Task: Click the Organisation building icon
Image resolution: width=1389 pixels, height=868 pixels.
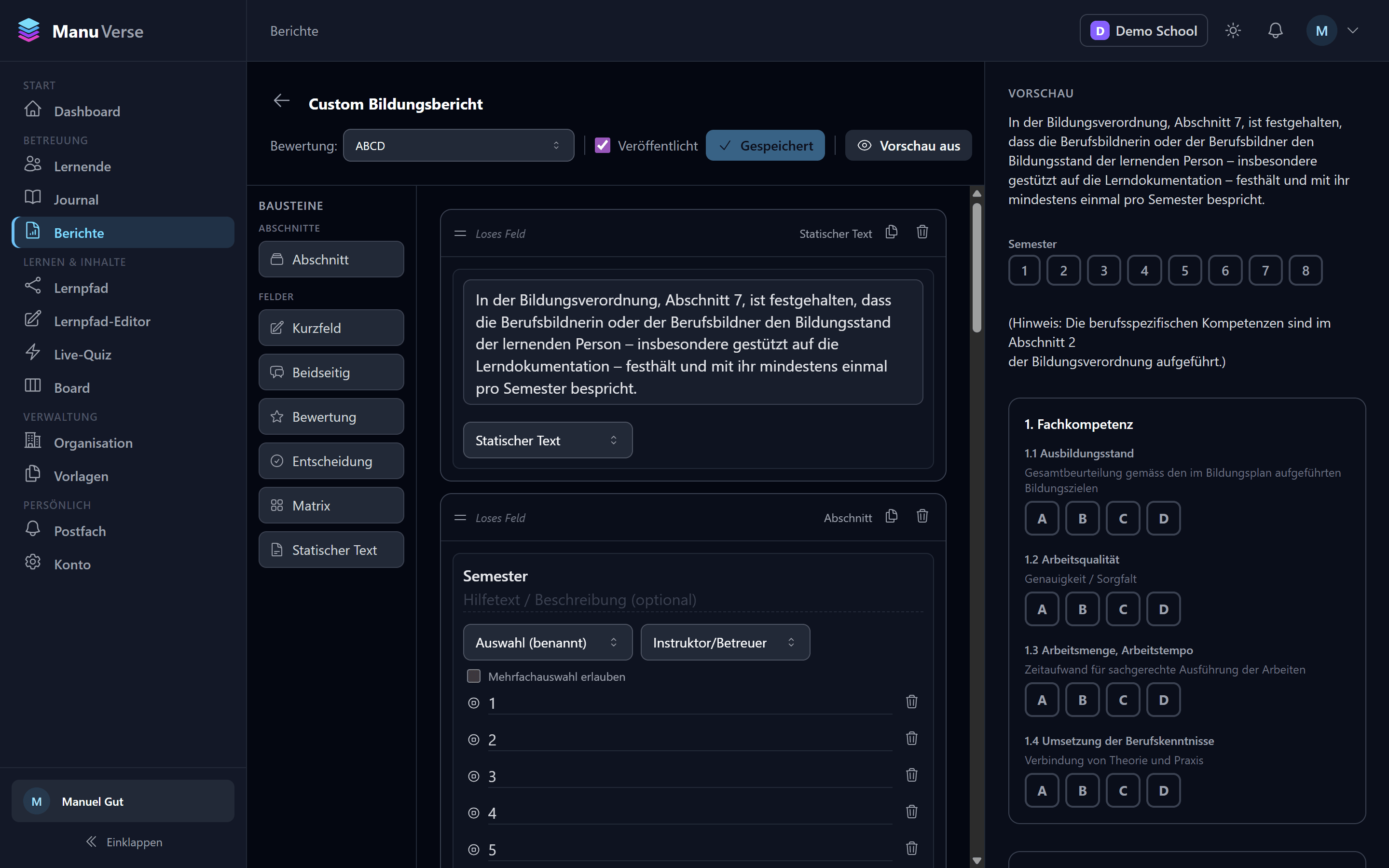Action: [x=33, y=441]
